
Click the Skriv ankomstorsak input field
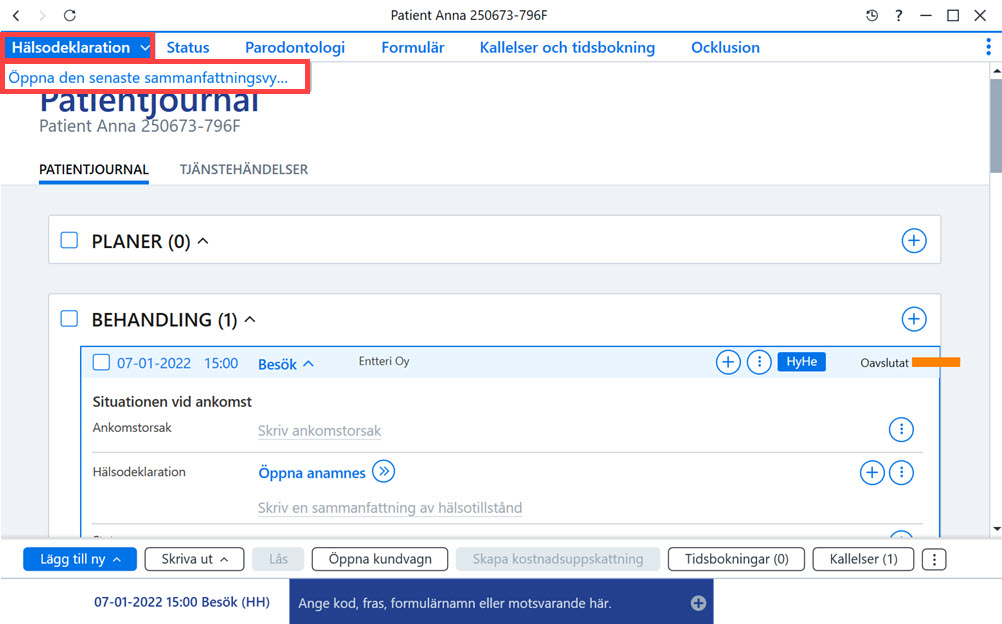click(x=320, y=431)
